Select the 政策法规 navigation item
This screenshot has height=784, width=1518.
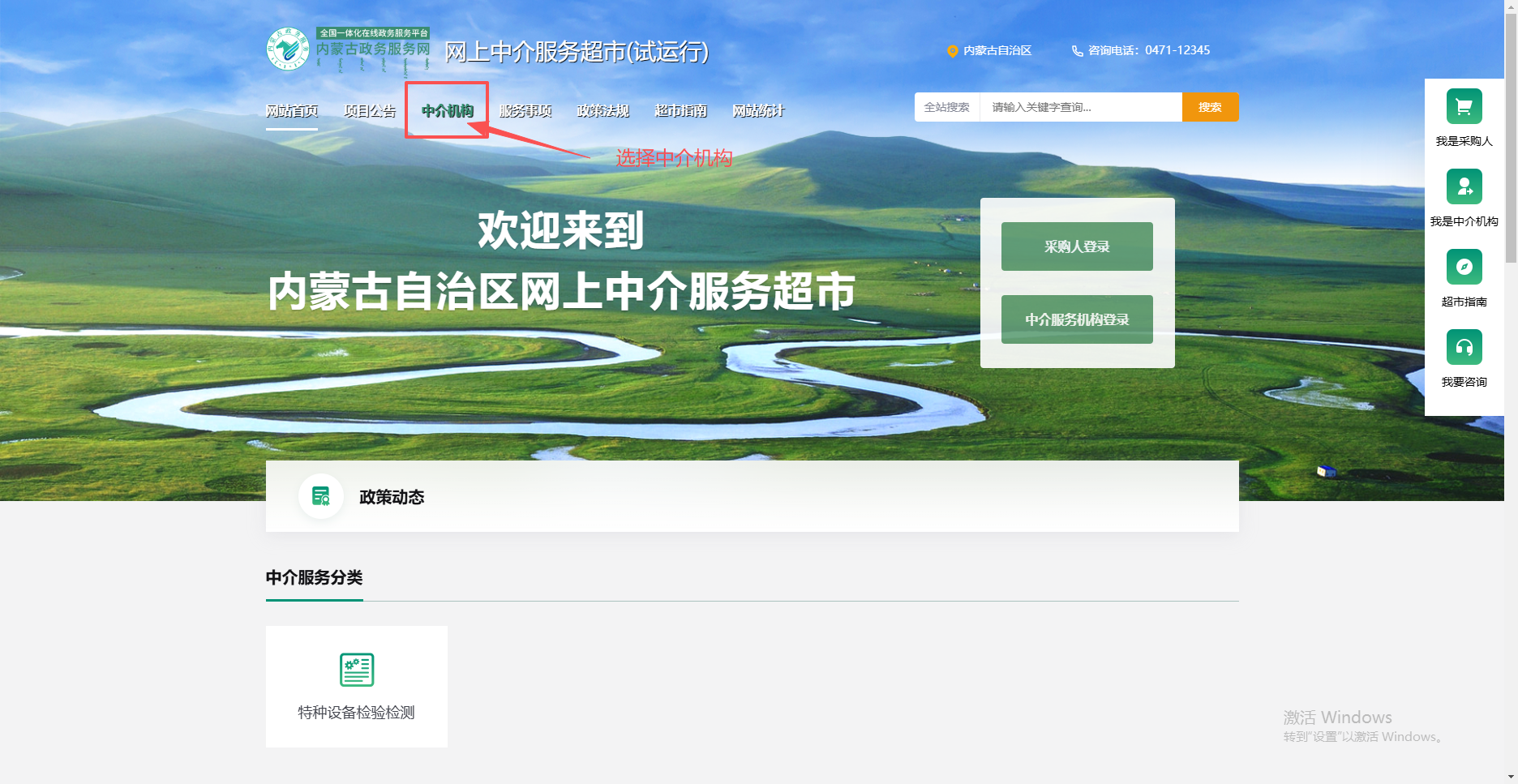pos(602,111)
